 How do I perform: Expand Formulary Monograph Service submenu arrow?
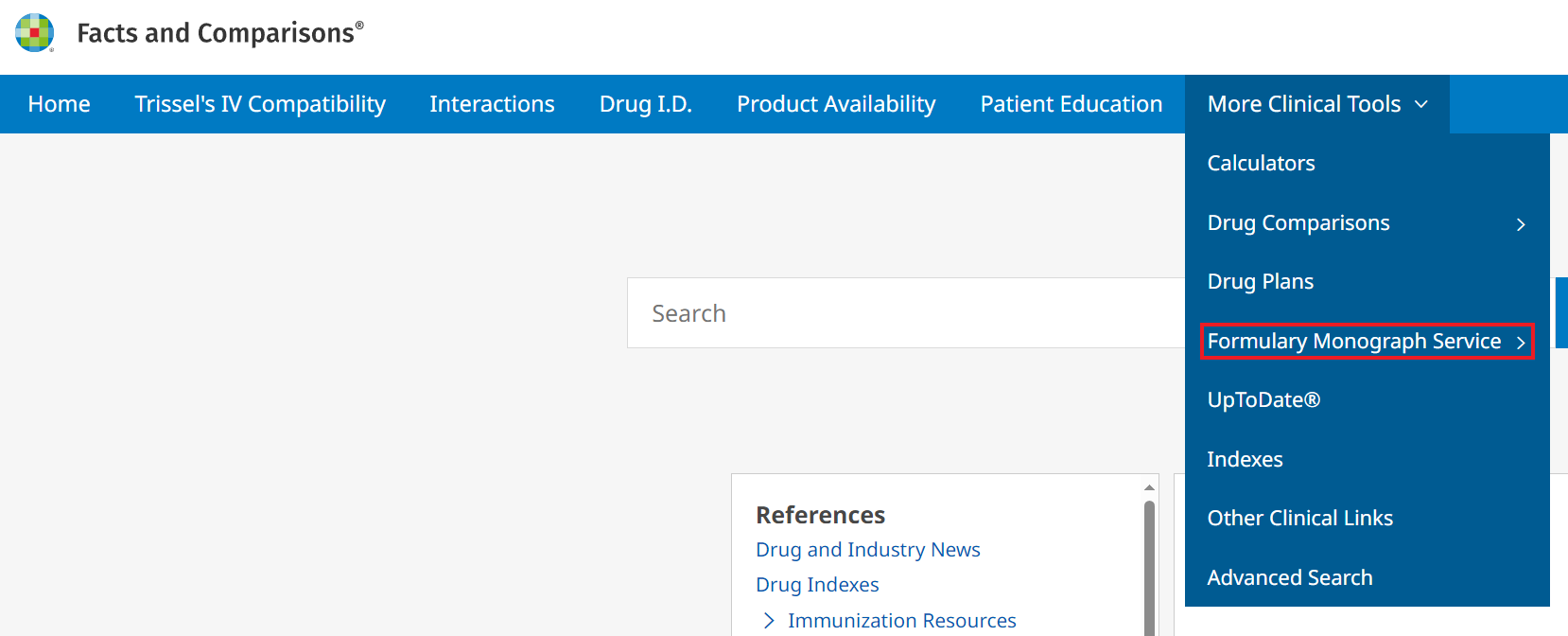tap(1521, 343)
